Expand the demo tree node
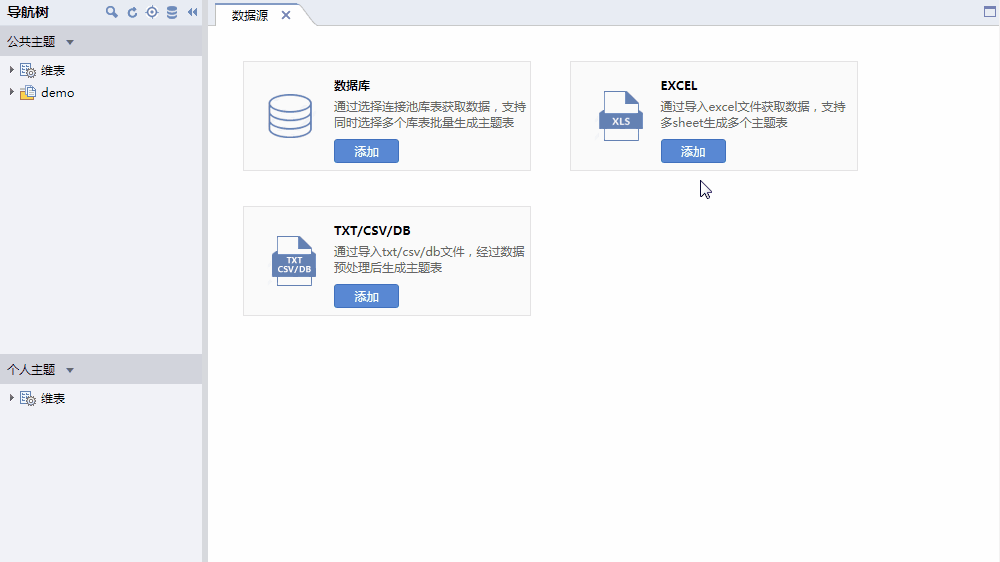 [11, 92]
